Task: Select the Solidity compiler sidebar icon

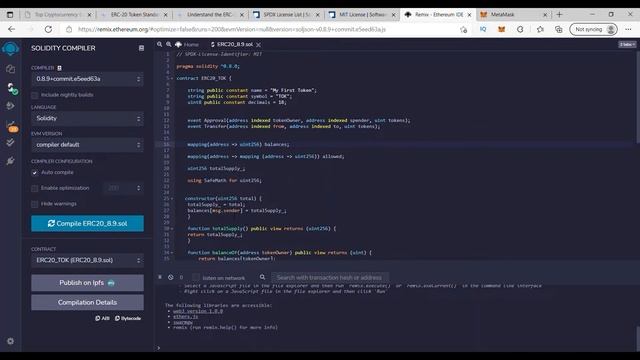Action: pos(11,88)
